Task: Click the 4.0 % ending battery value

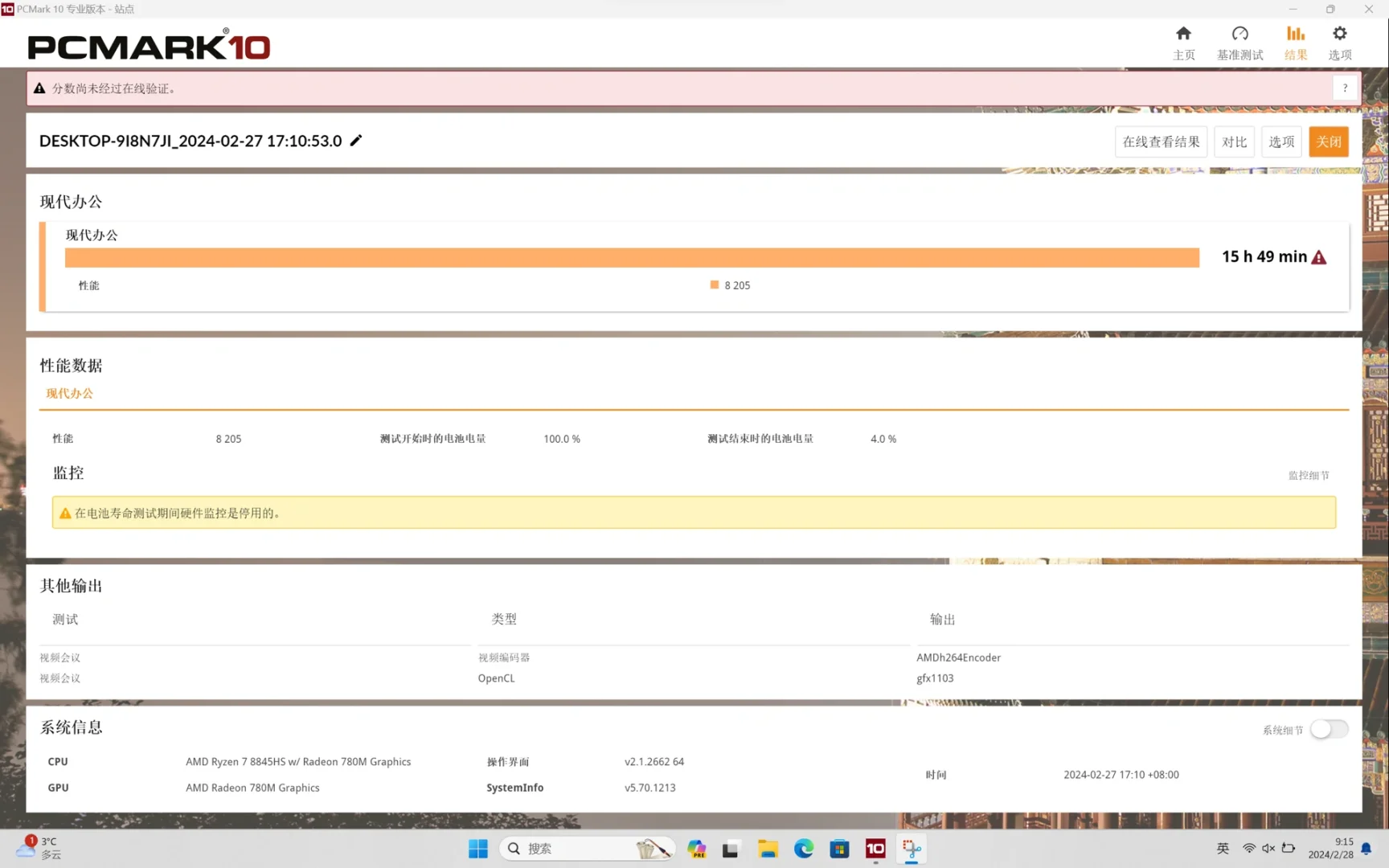Action: [883, 439]
